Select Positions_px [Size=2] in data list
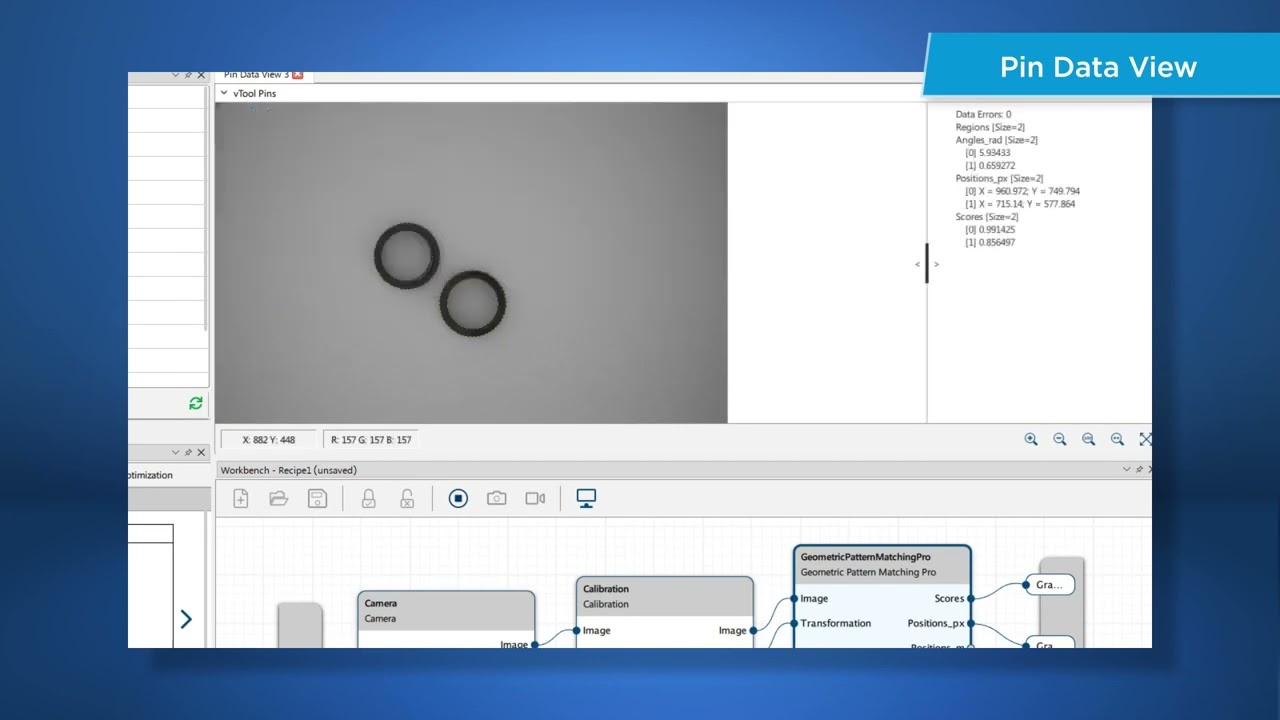Viewport: 1280px width, 720px height. click(999, 178)
